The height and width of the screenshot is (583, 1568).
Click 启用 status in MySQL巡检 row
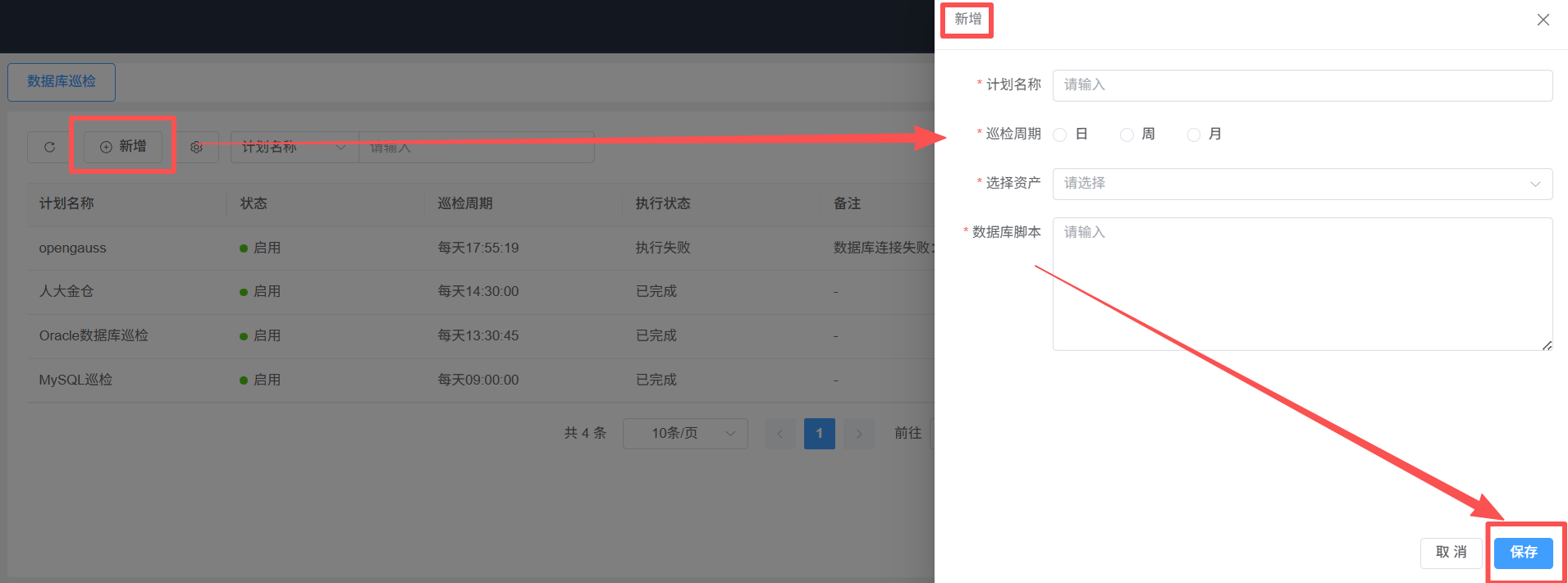coord(267,380)
